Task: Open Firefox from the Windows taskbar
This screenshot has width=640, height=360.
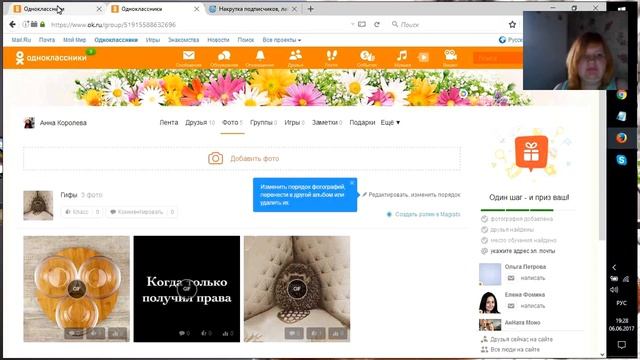Action: tap(622, 138)
